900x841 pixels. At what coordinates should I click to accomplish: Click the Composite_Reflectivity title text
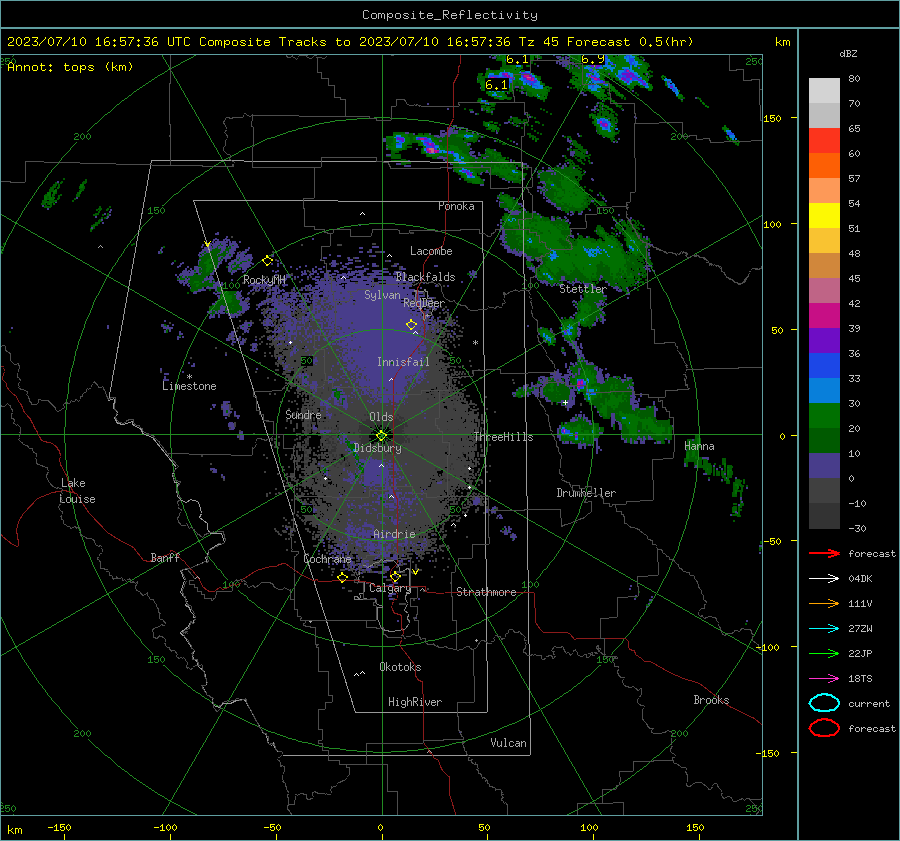(450, 15)
